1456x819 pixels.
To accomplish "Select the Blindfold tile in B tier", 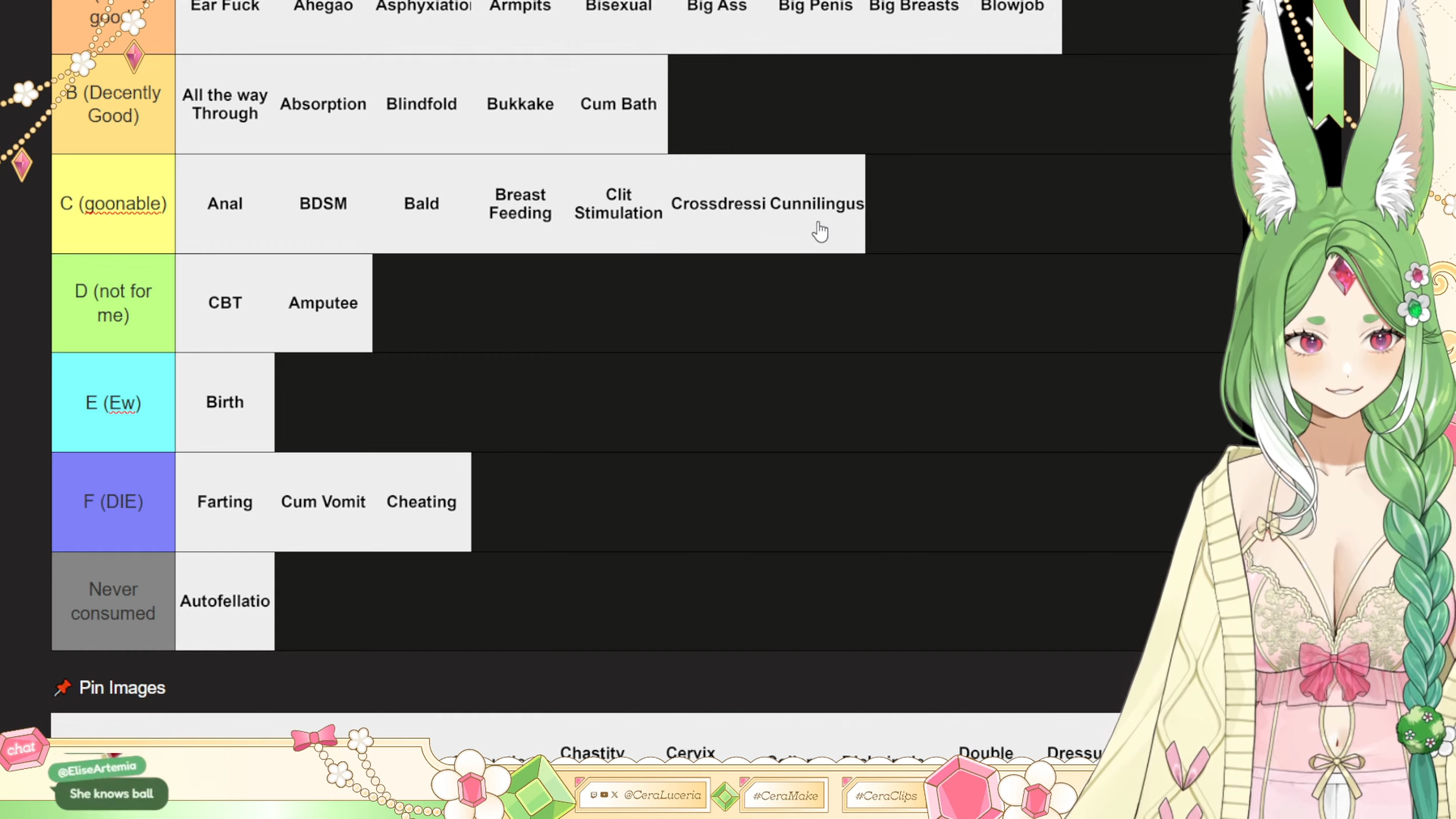I will click(x=421, y=104).
